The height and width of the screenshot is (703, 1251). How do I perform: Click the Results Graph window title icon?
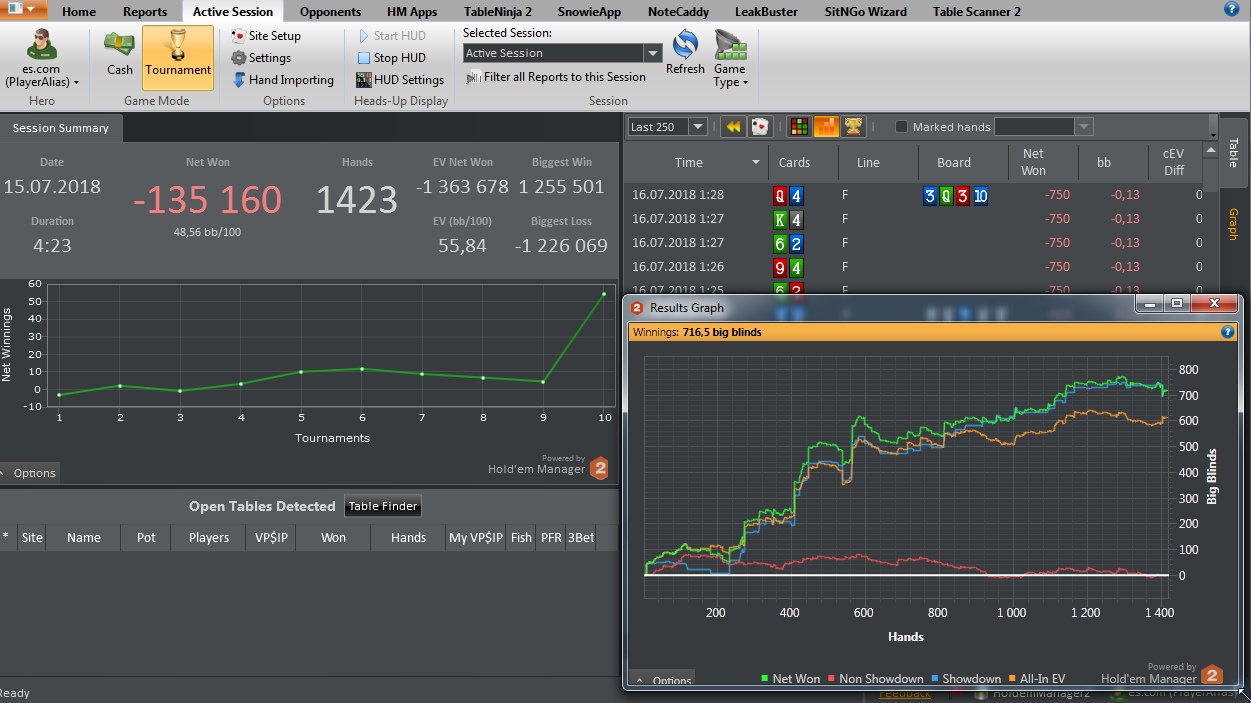coord(637,308)
